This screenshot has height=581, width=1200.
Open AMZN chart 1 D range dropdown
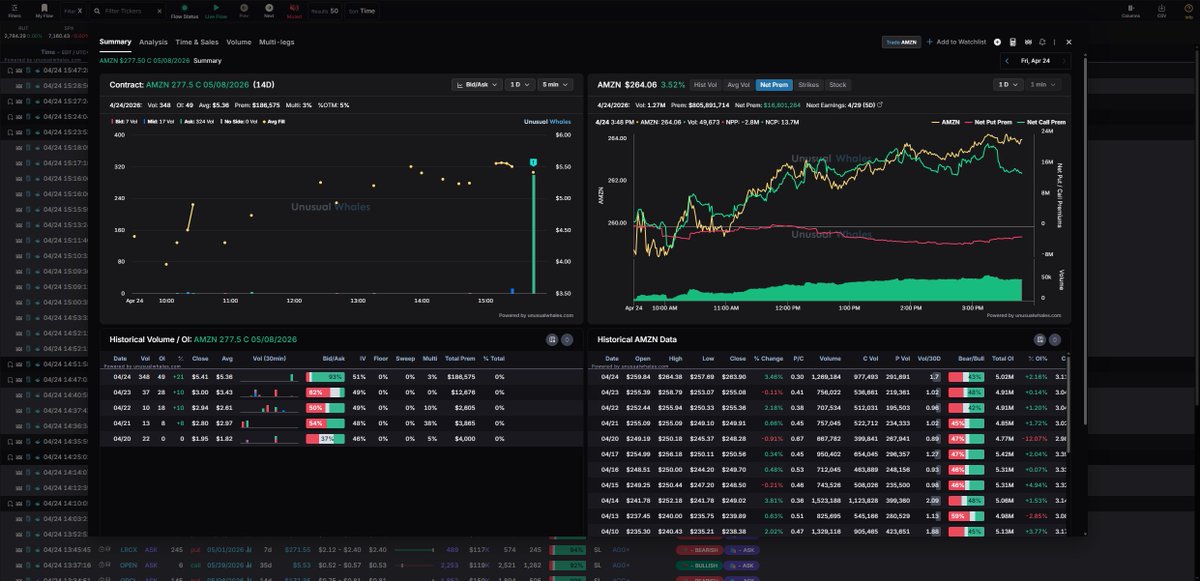[1007, 85]
